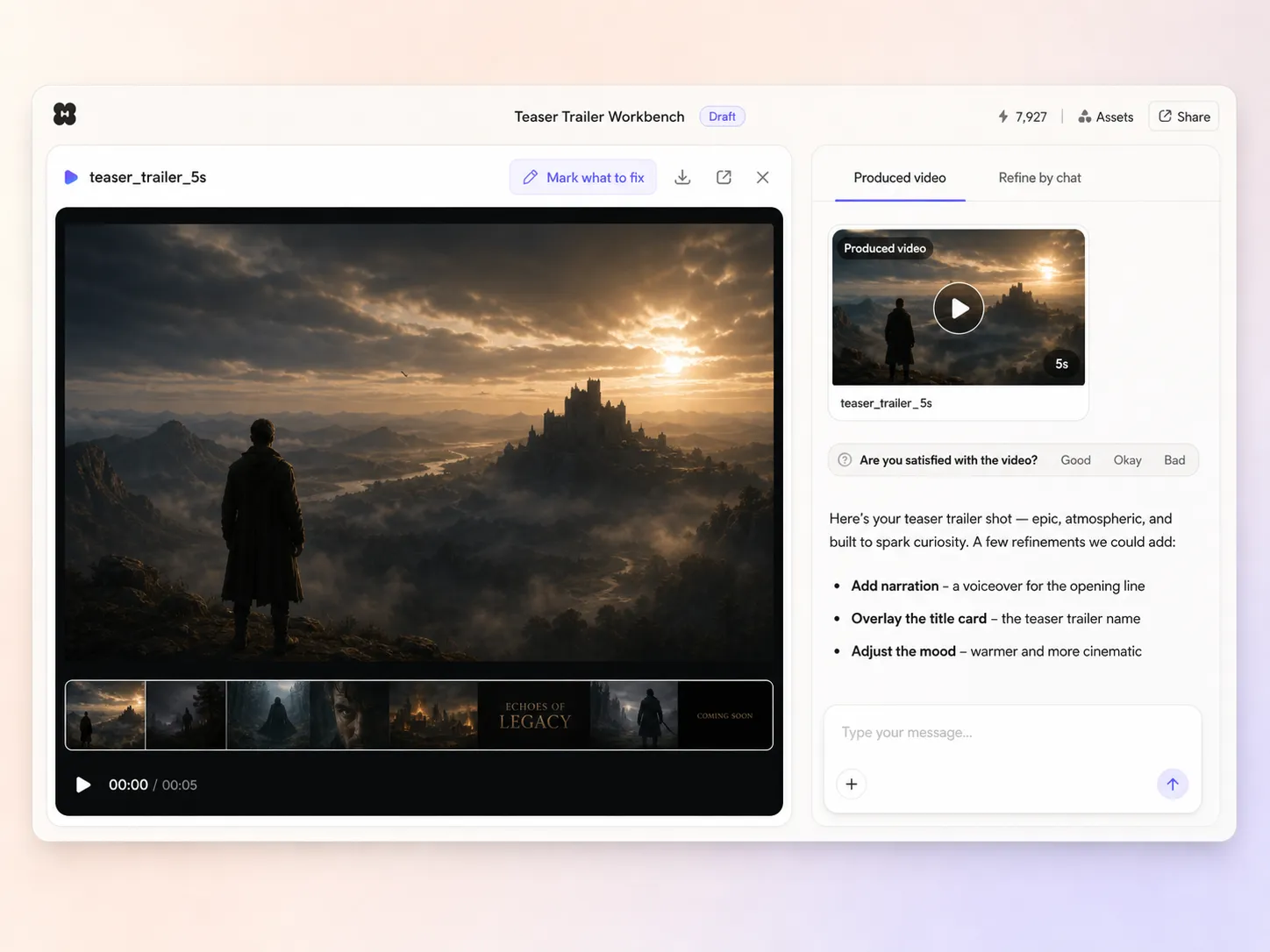Select the burning village timeline frame

[x=434, y=715]
